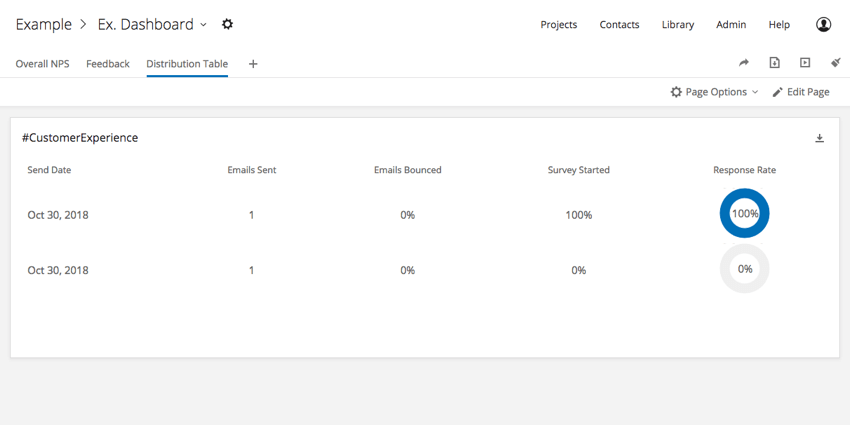Click Edit Page button
This screenshot has height=425, width=850.
[801, 92]
